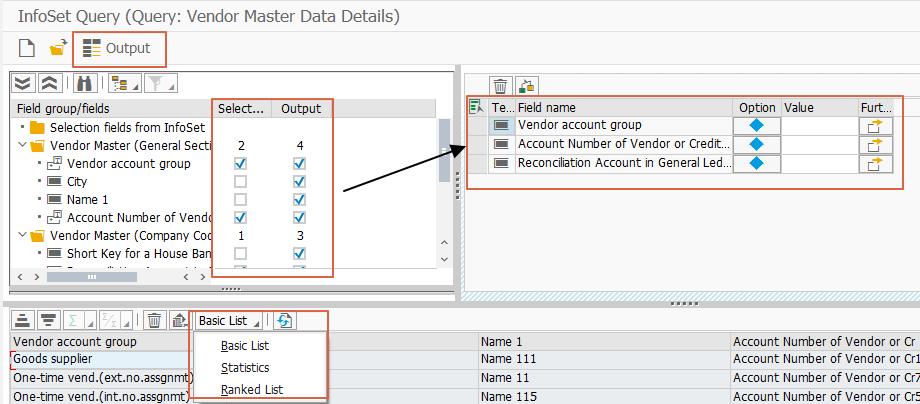
Task: Click the select-all icon in the selection table corner
Action: point(476,107)
